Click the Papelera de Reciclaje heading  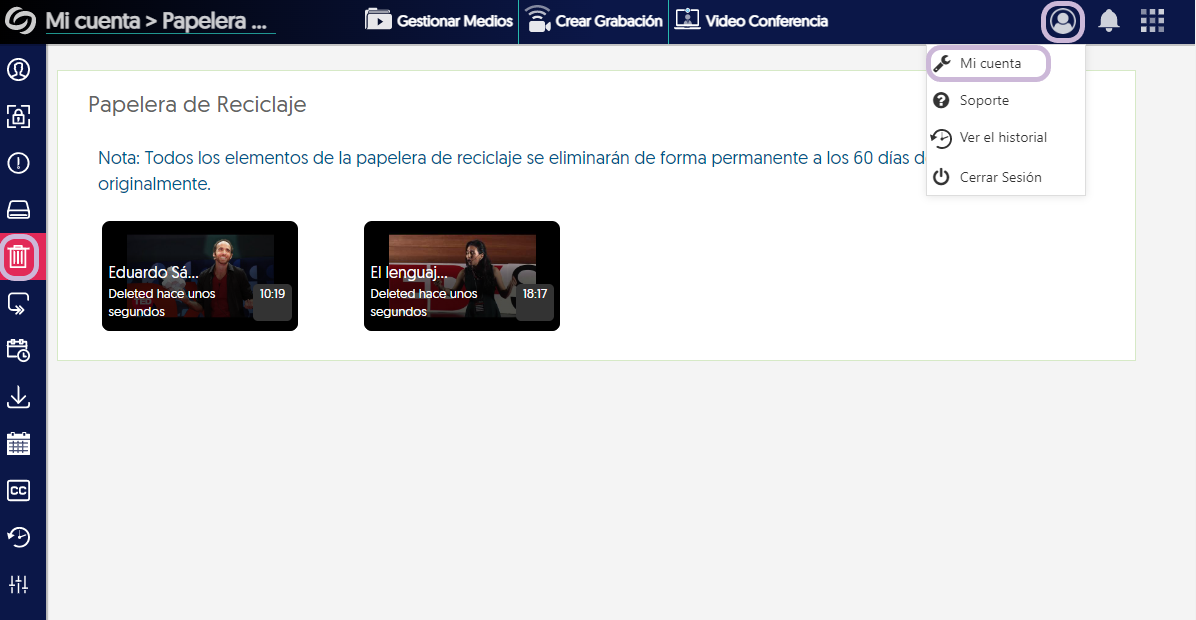[197, 104]
